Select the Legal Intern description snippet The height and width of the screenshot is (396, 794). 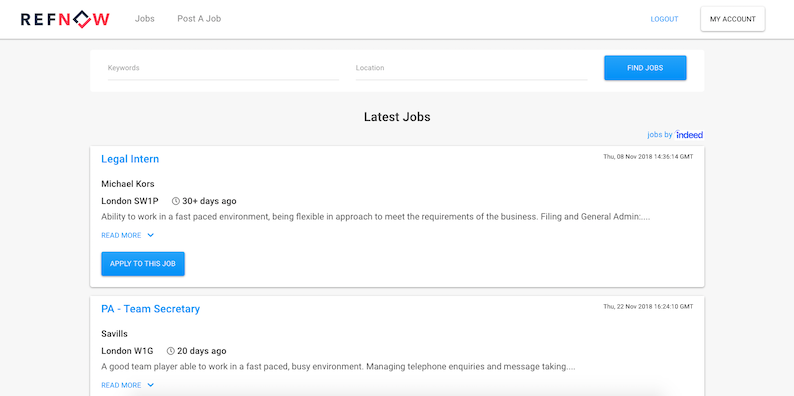coord(376,217)
